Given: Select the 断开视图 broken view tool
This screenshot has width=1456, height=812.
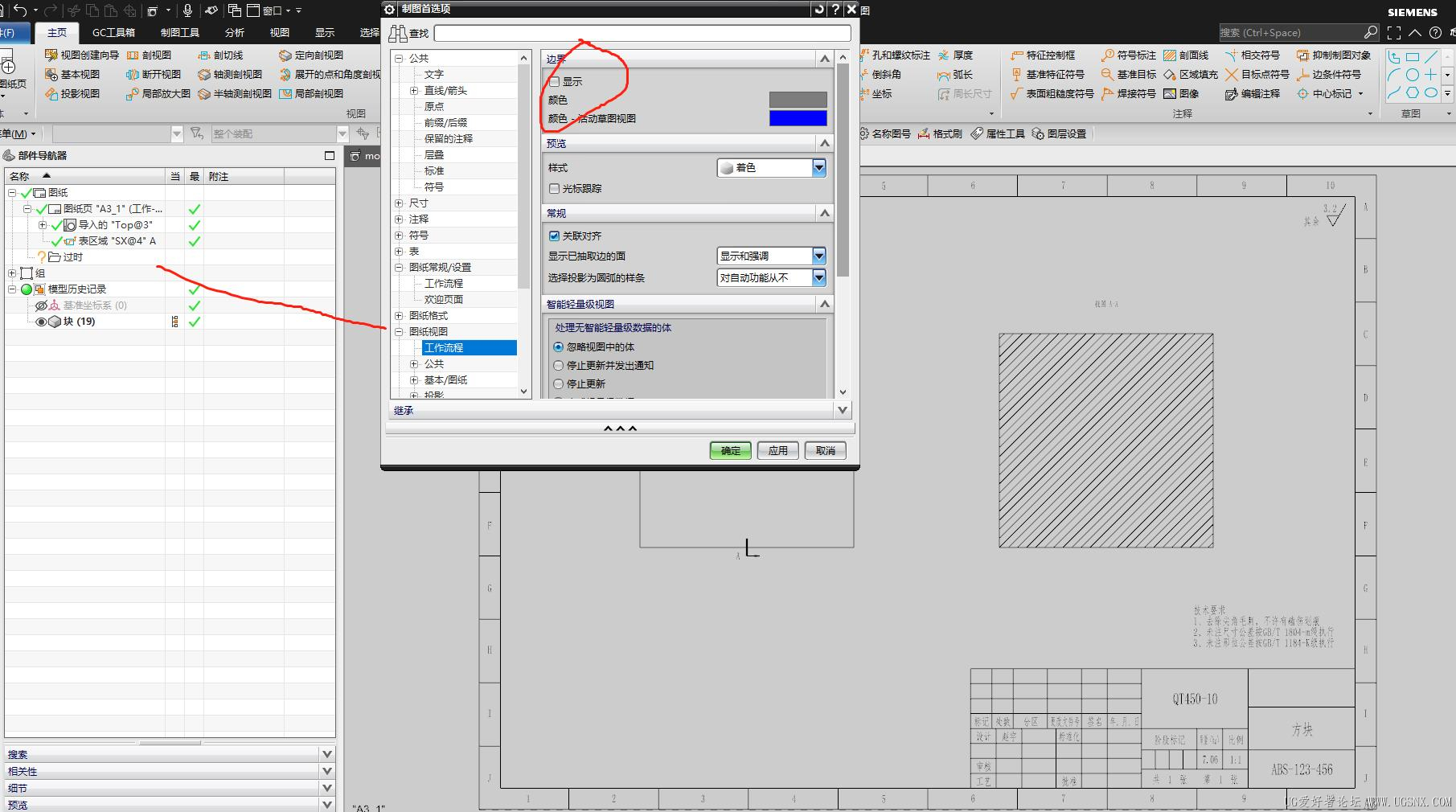Looking at the screenshot, I should pos(154,74).
